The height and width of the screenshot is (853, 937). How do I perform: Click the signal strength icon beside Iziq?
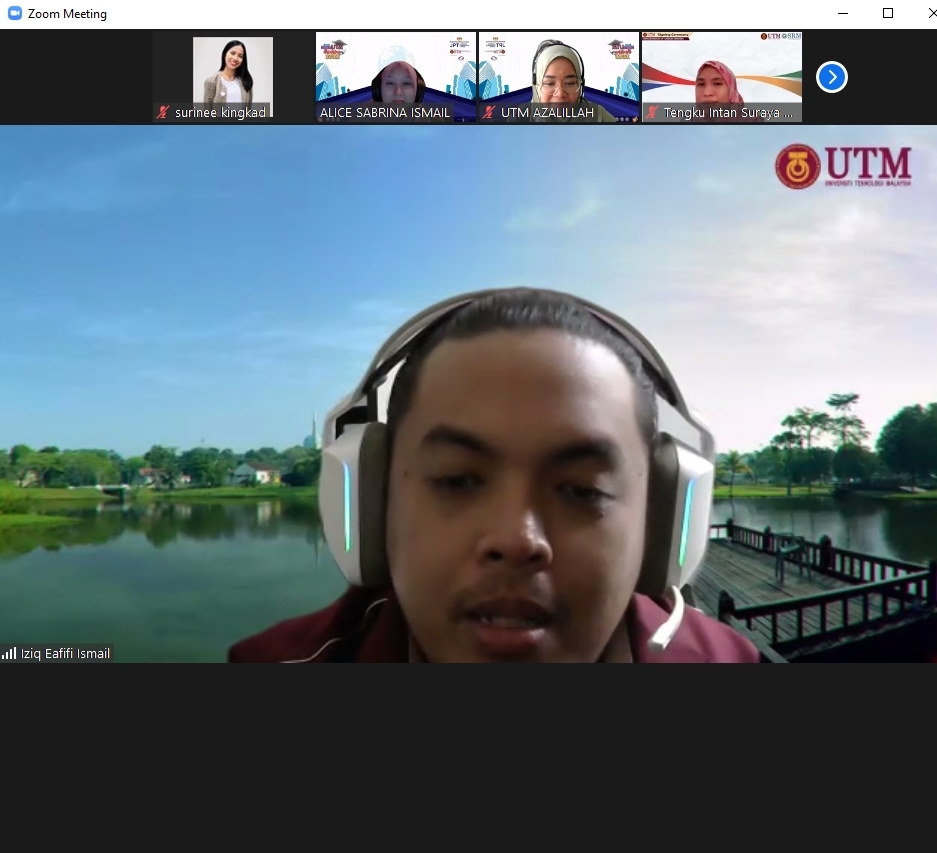(x=10, y=654)
